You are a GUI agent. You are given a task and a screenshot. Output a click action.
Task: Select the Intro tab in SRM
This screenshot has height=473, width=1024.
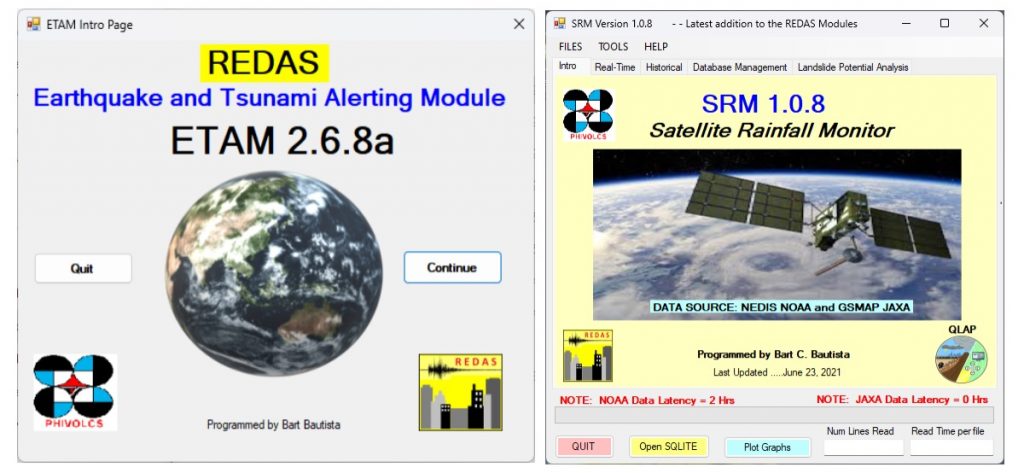click(568, 66)
